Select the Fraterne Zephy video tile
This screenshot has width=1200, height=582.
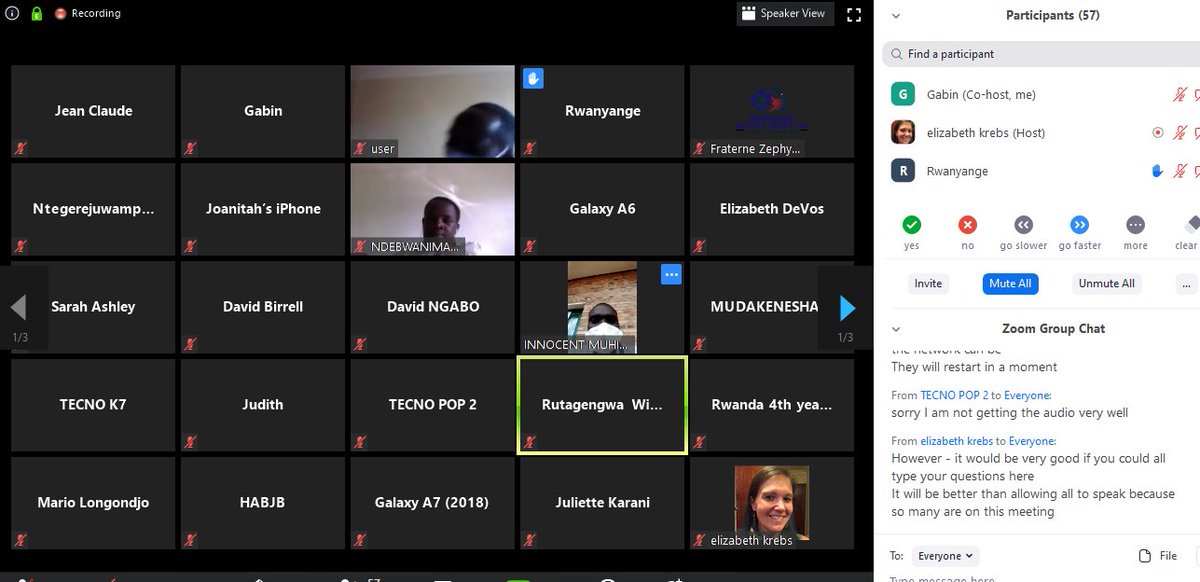coord(772,111)
